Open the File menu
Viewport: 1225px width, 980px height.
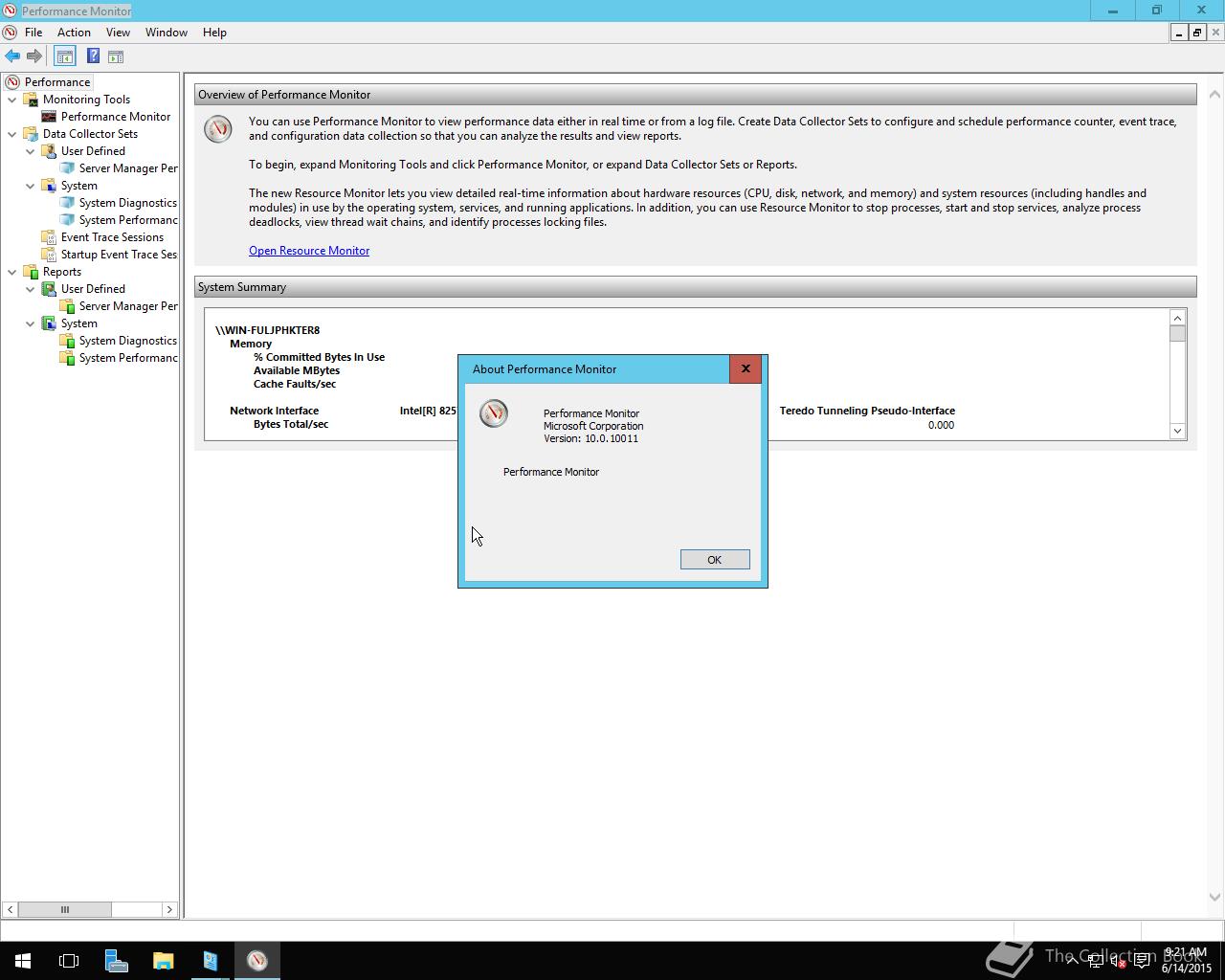(33, 33)
